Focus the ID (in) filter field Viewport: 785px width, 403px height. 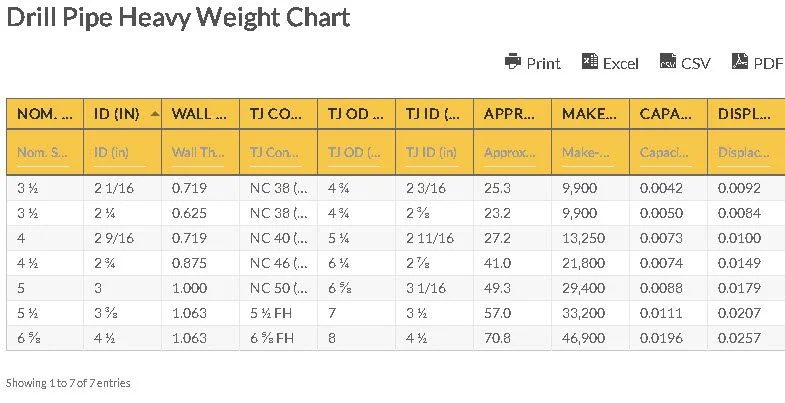(x=123, y=153)
